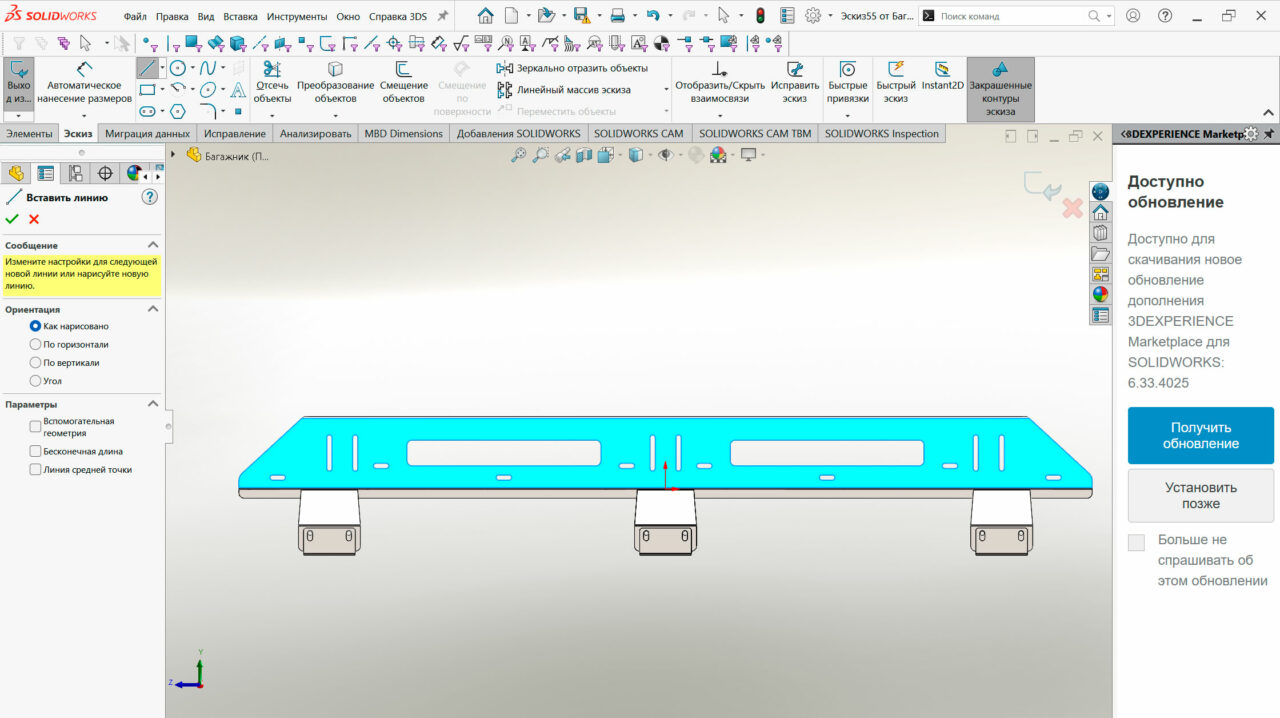This screenshot has height=718, width=1280.
Task: Click Offset Entities (Смещение объектов) icon
Action: (x=403, y=69)
